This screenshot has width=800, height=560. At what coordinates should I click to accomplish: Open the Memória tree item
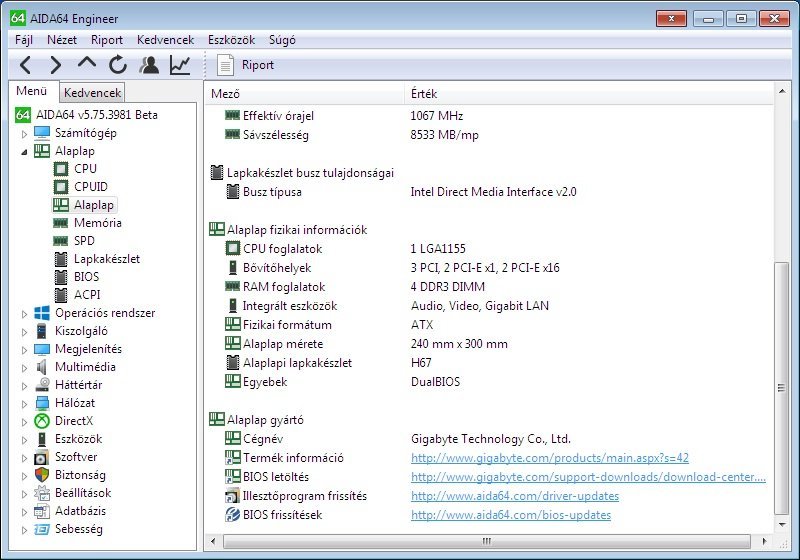pos(97,223)
